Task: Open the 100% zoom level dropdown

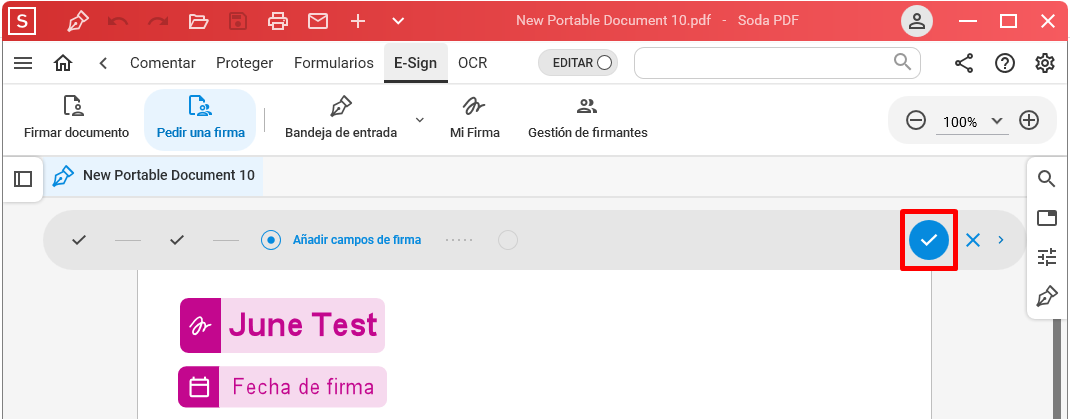Action: 970,122
